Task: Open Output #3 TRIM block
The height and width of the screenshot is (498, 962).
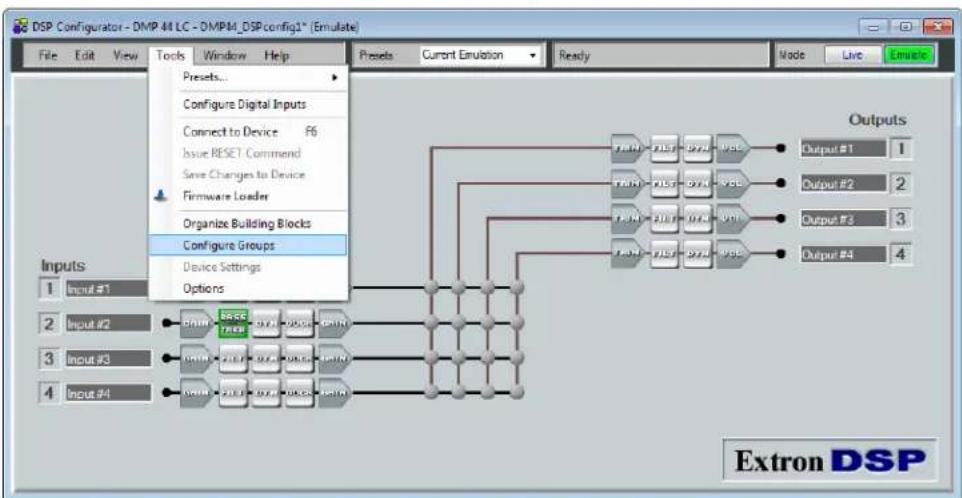Action: (x=628, y=218)
